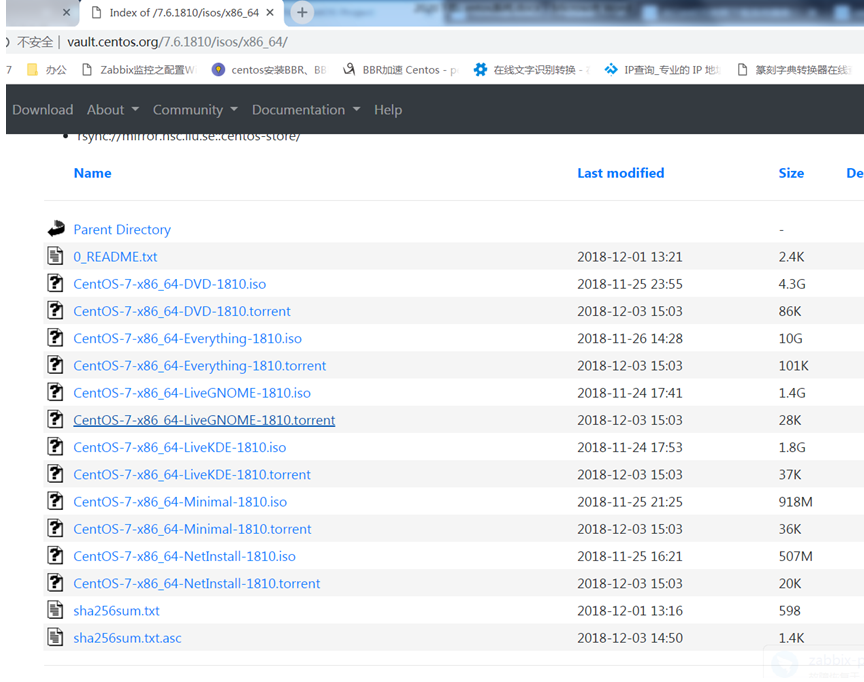Viewport: 864px width, 682px height.
Task: Open CentOS-7-x86_64-DVD-1810.torrent link
Action: [x=182, y=311]
